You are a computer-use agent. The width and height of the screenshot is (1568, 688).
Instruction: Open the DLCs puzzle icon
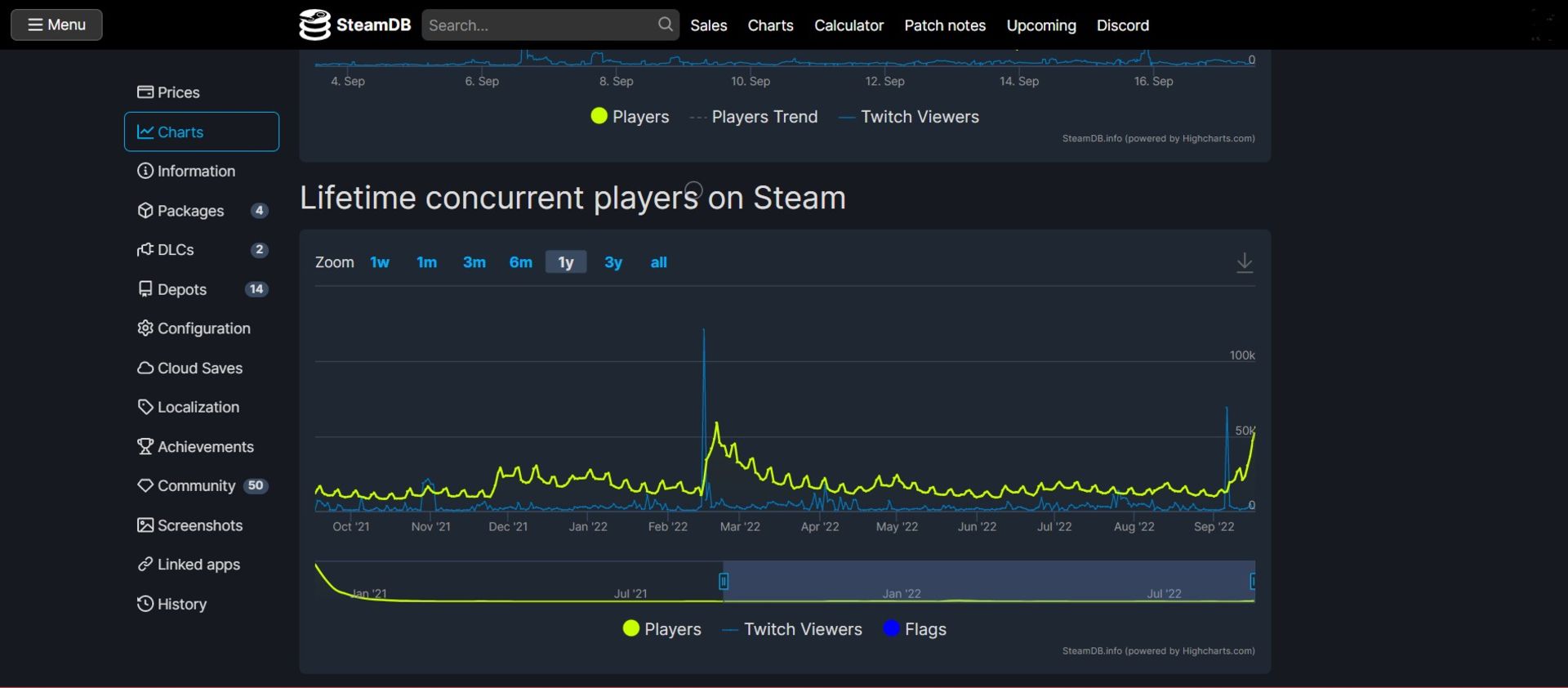coord(145,250)
